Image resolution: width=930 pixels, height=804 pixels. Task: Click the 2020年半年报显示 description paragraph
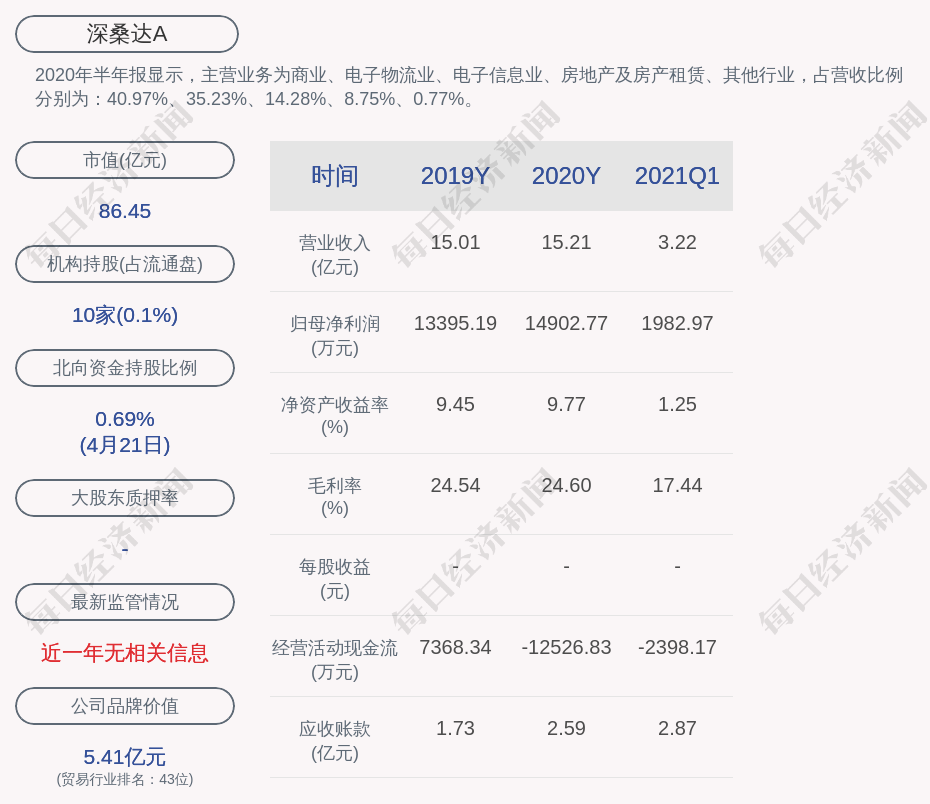click(x=469, y=87)
